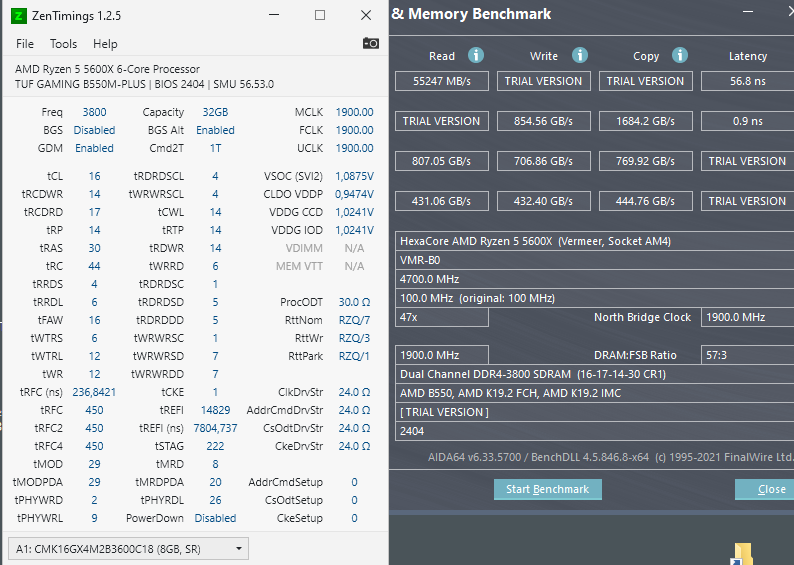Click the Close button in AIDA64
The width and height of the screenshot is (794, 565).
tap(767, 489)
